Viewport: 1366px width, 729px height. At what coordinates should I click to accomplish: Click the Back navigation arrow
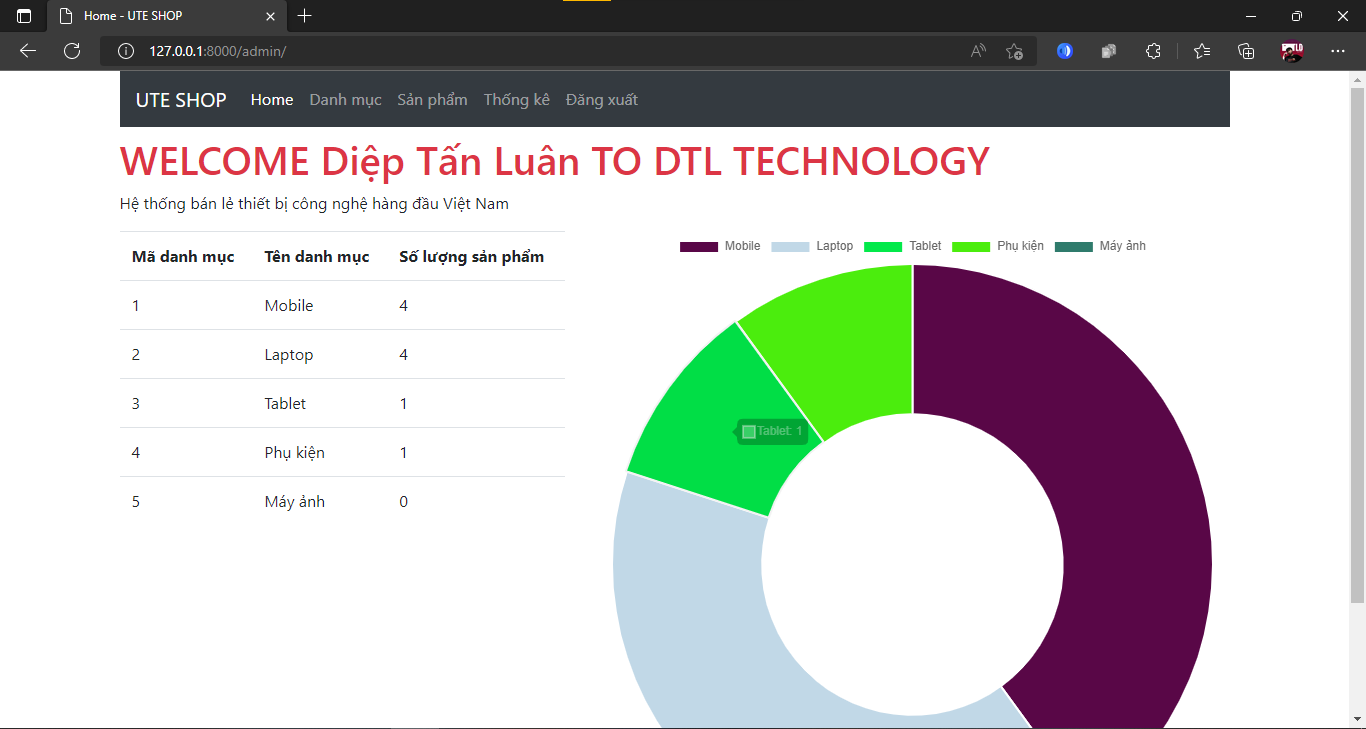[27, 51]
